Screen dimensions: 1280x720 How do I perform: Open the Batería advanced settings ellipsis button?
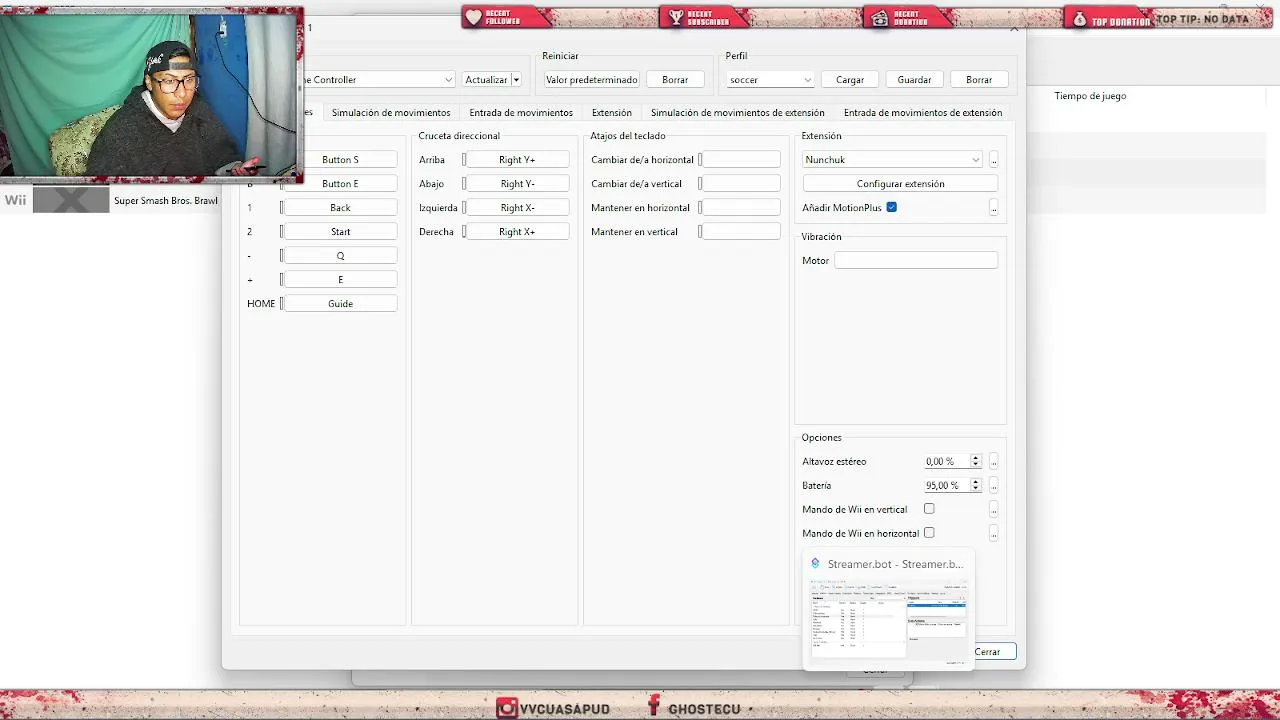coord(994,486)
